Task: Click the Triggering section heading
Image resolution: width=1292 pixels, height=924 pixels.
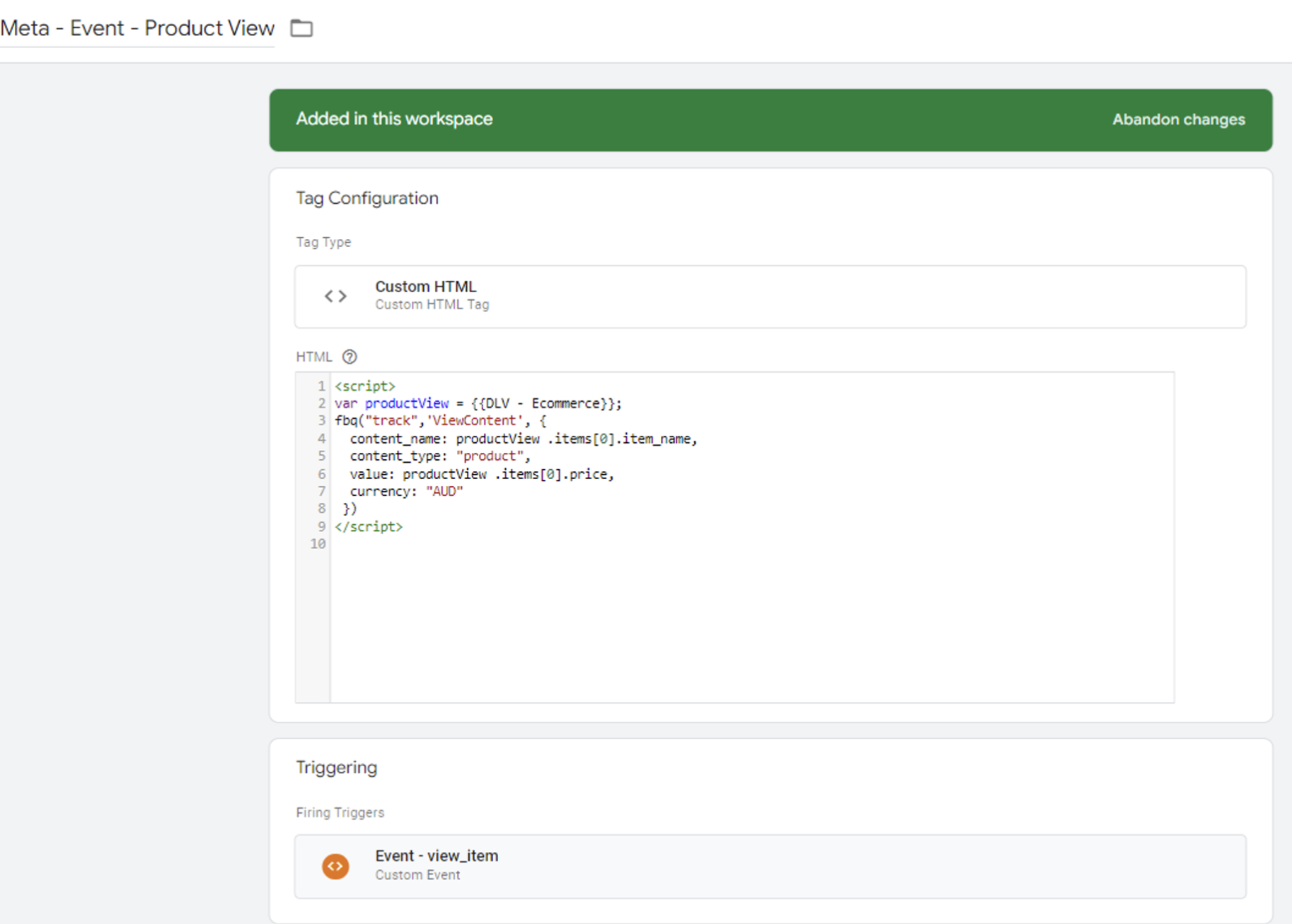Action: coord(337,768)
